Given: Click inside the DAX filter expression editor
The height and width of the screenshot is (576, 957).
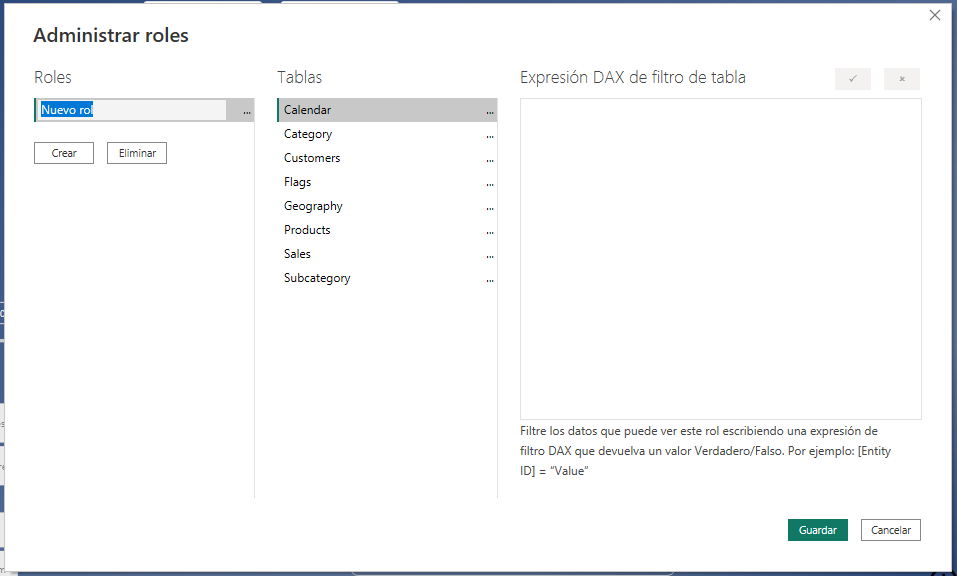Looking at the screenshot, I should tap(720, 258).
